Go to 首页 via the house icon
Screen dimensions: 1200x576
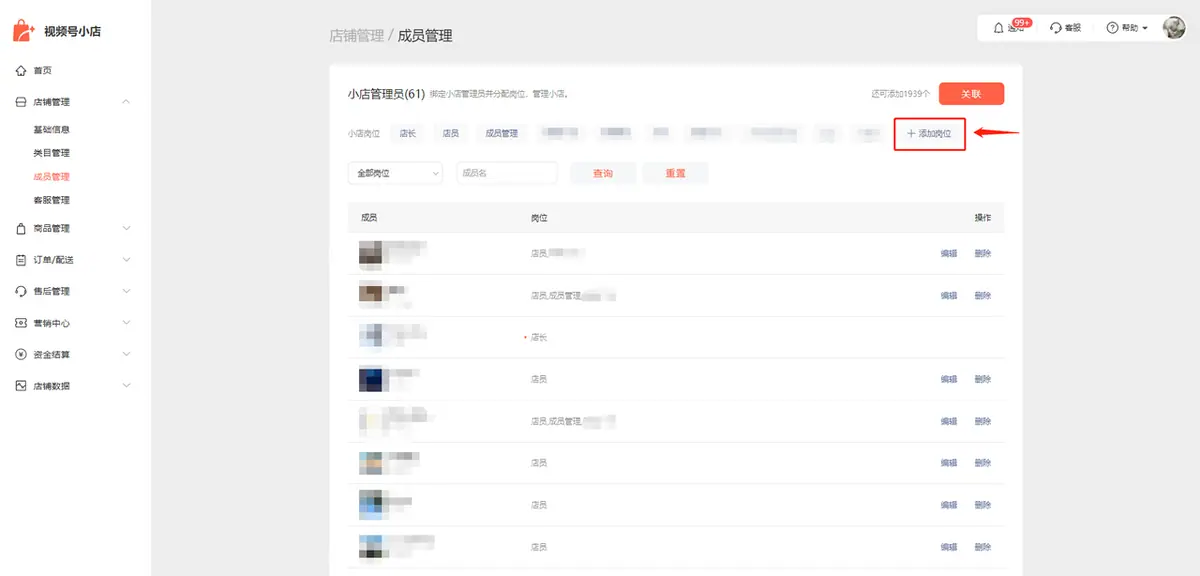[21, 70]
